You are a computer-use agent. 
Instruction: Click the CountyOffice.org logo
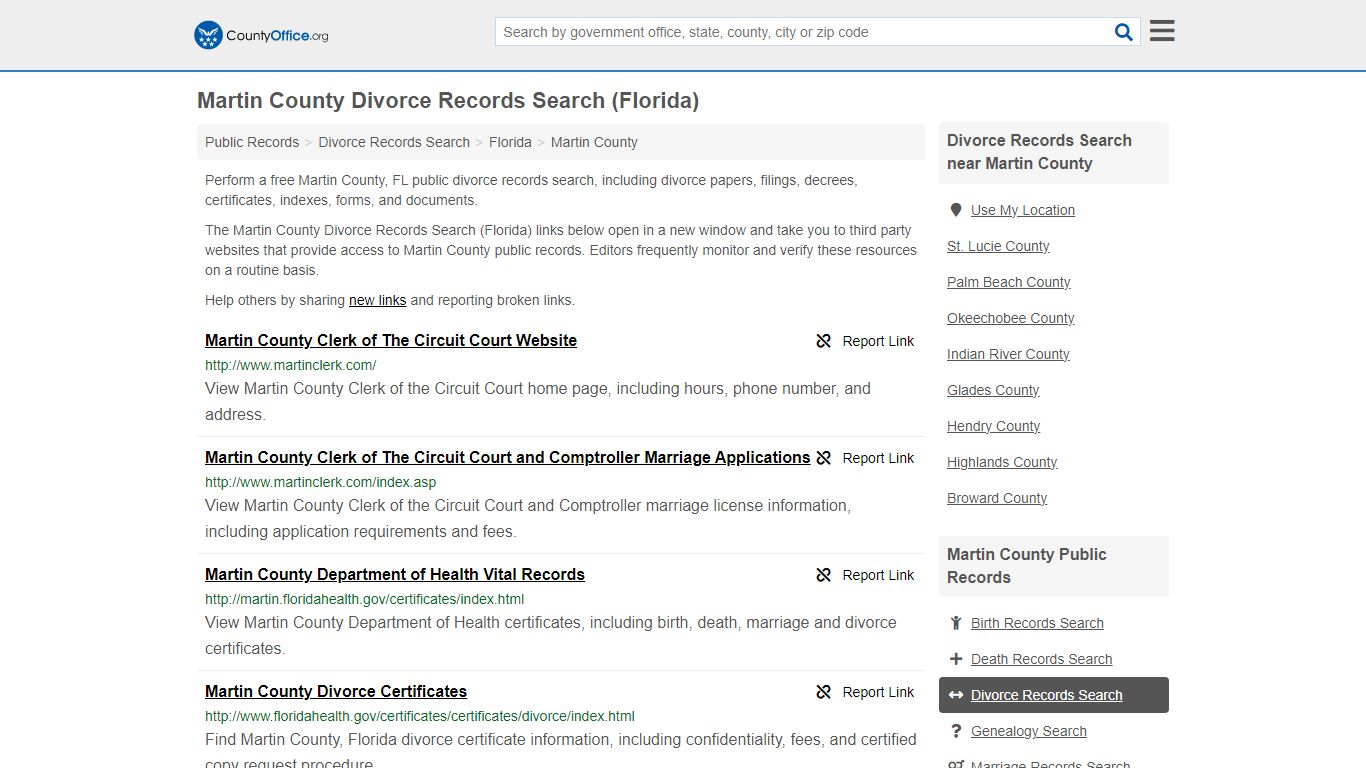tap(261, 35)
